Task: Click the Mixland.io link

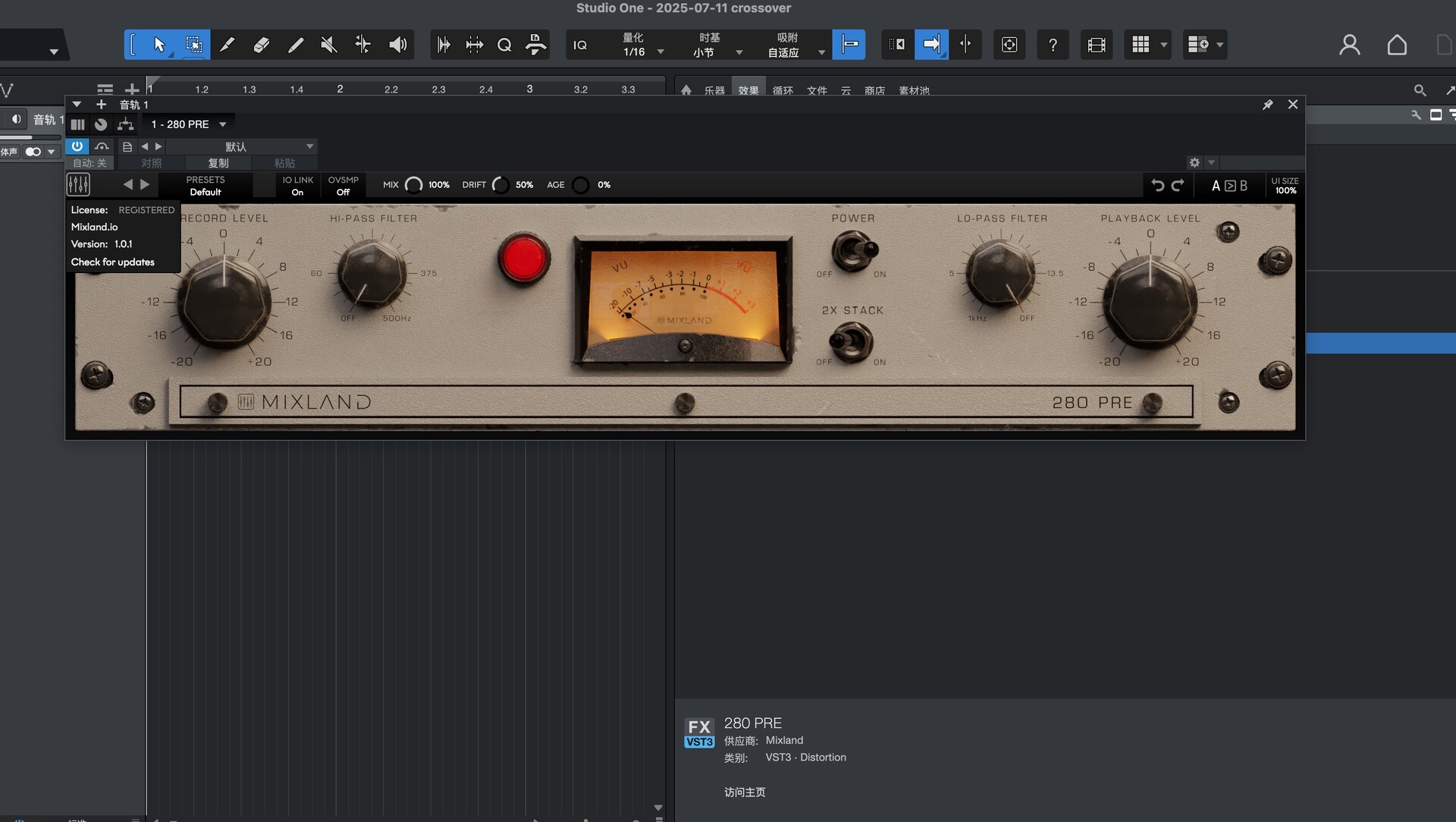Action: [x=94, y=227]
